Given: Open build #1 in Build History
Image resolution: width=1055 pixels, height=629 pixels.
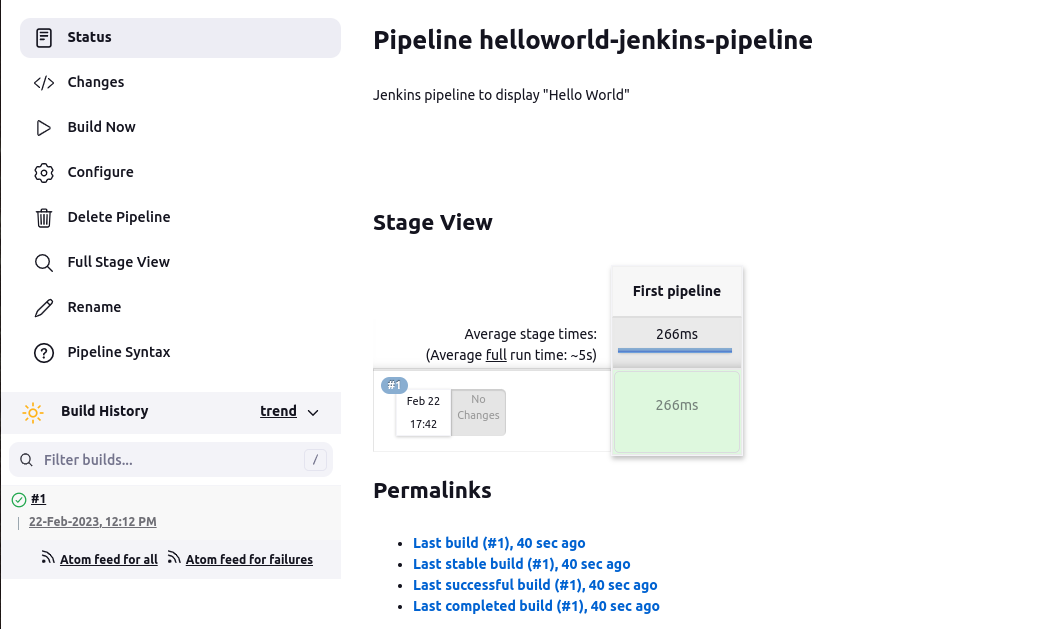Looking at the screenshot, I should (x=38, y=499).
